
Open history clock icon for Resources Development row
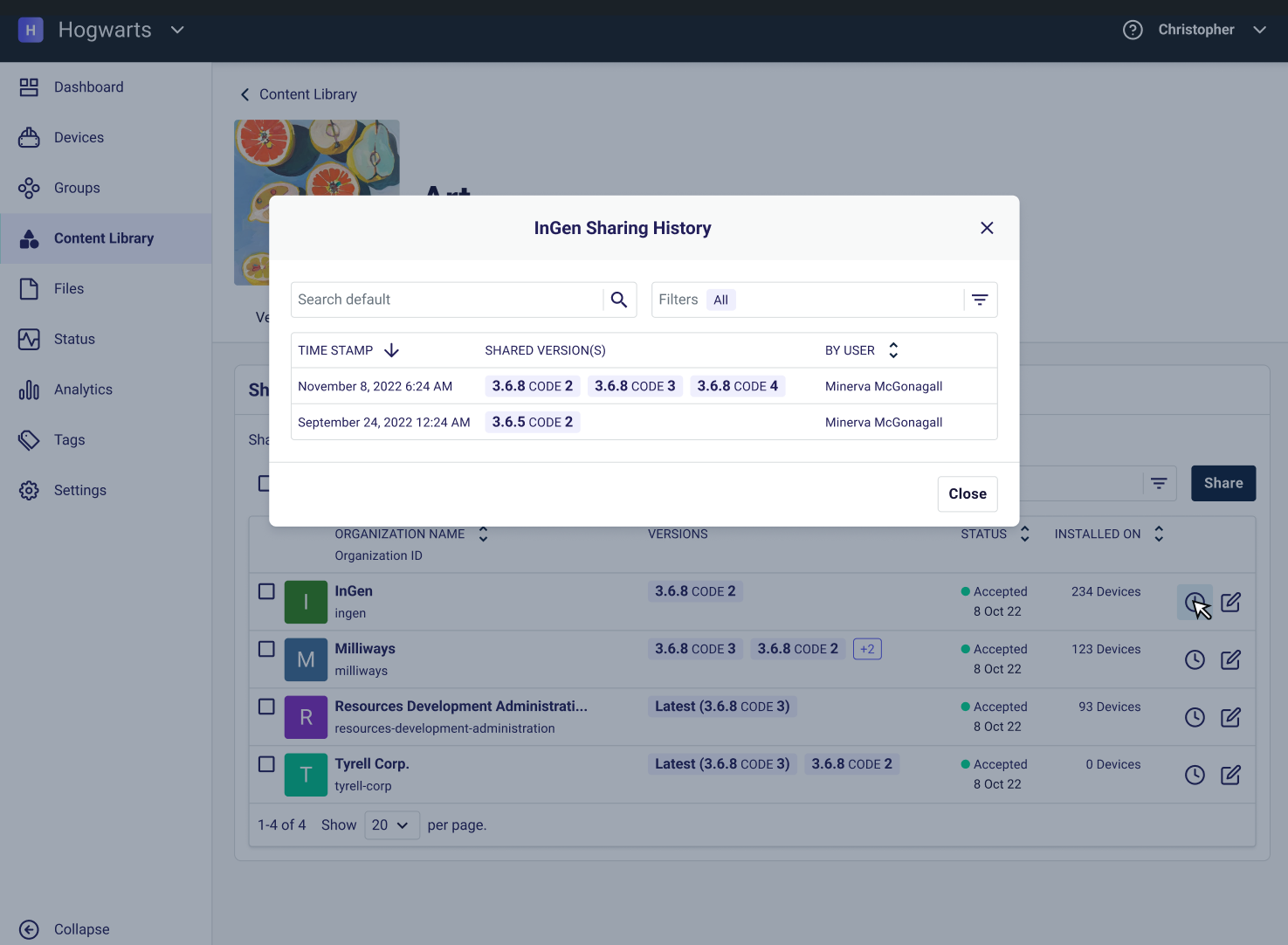click(1195, 717)
